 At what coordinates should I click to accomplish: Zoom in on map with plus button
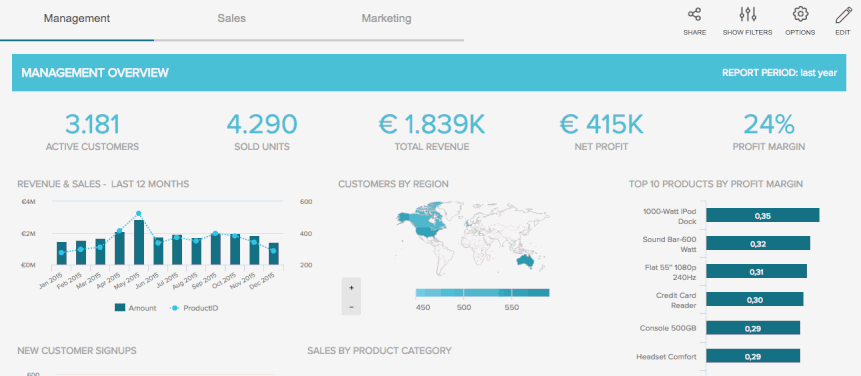(x=351, y=287)
